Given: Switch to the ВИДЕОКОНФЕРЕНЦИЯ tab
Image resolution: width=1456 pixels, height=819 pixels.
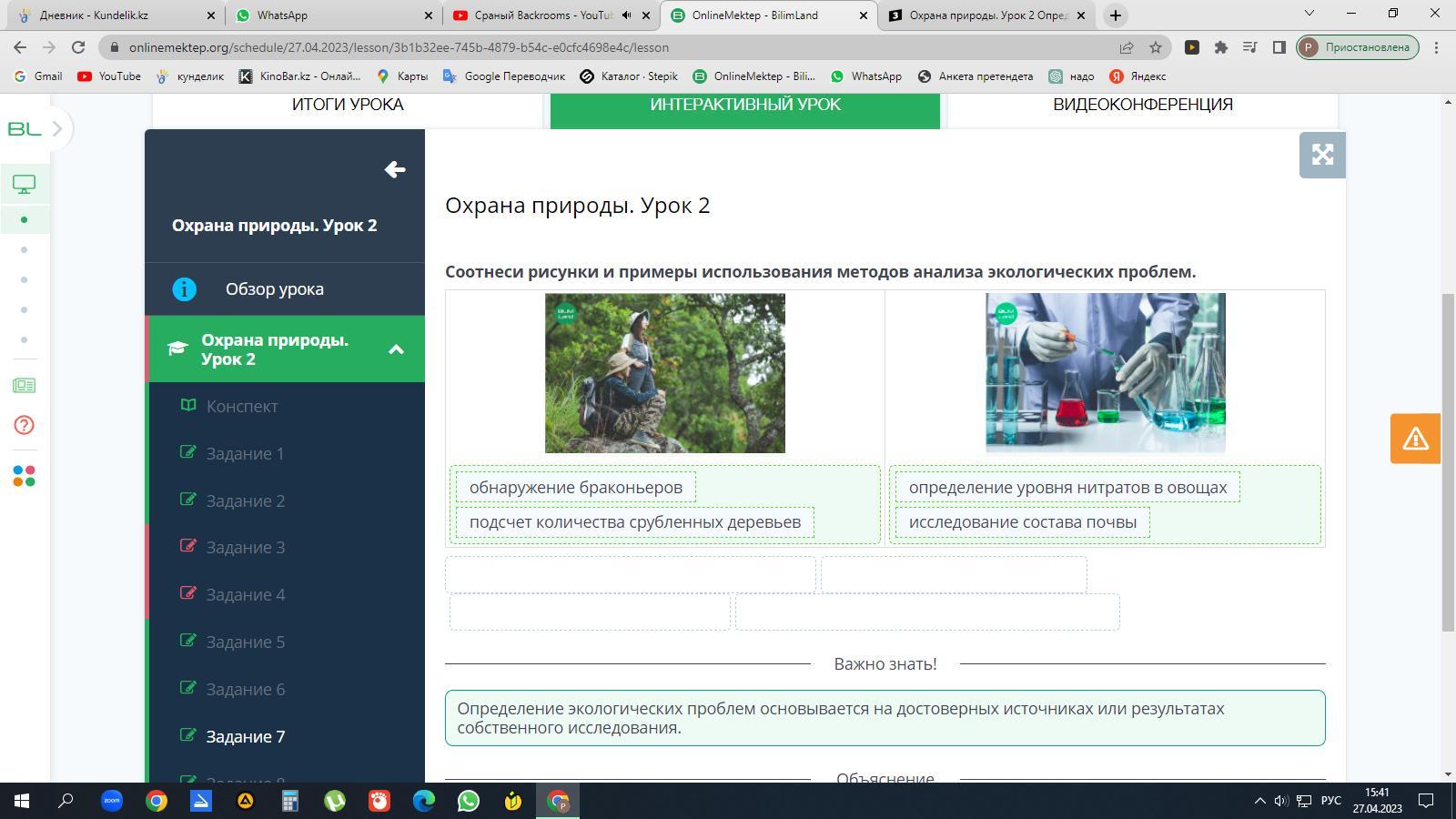Looking at the screenshot, I should pos(1142,105).
